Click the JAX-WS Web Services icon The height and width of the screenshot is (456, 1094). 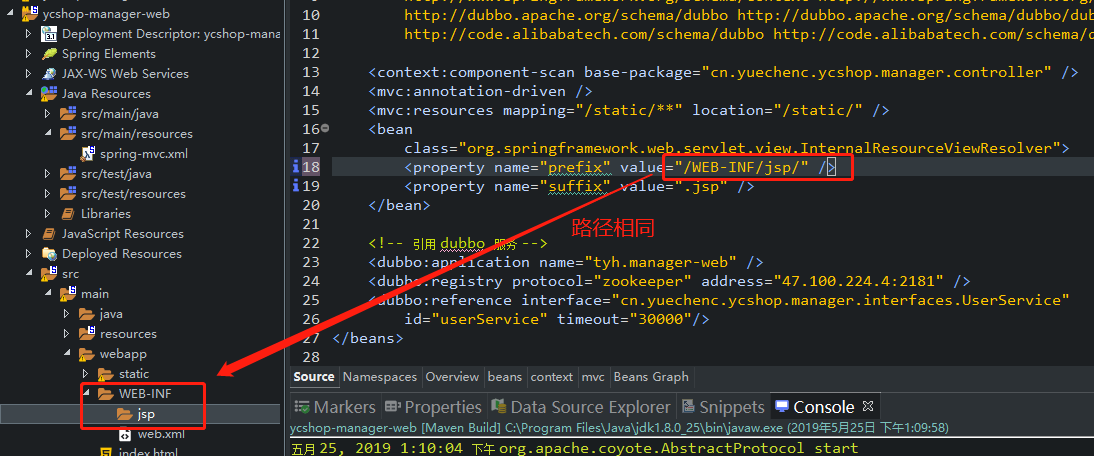point(49,74)
